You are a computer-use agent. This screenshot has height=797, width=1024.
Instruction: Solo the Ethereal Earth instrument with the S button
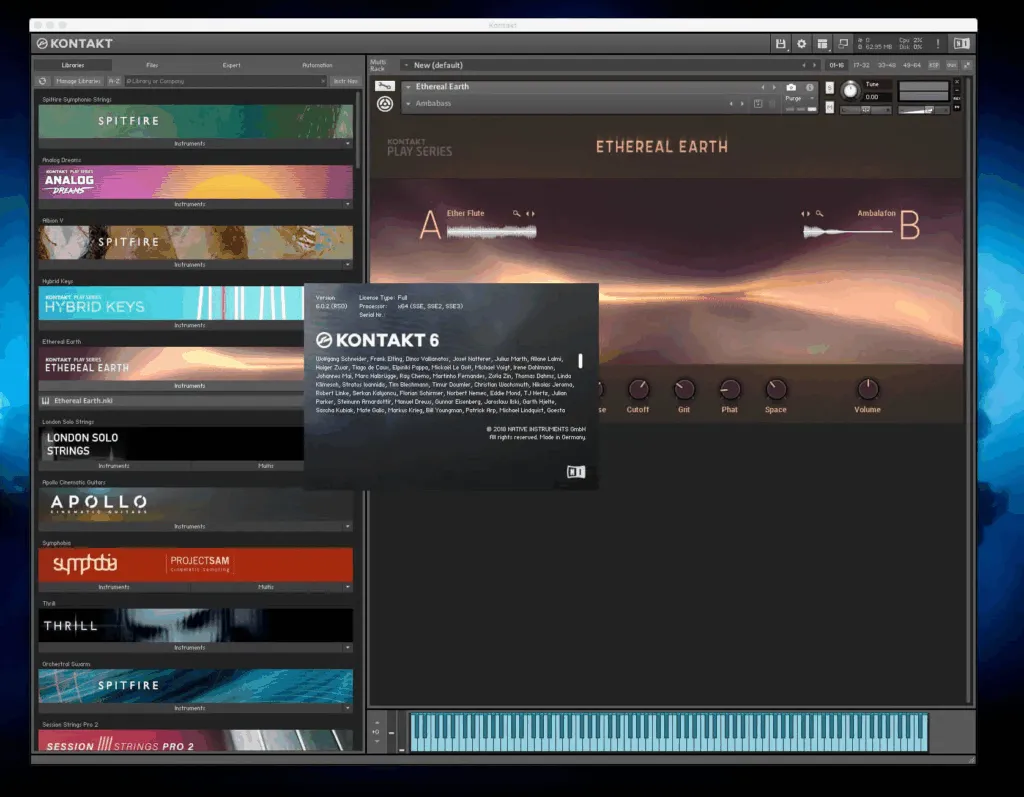pyautogui.click(x=830, y=88)
